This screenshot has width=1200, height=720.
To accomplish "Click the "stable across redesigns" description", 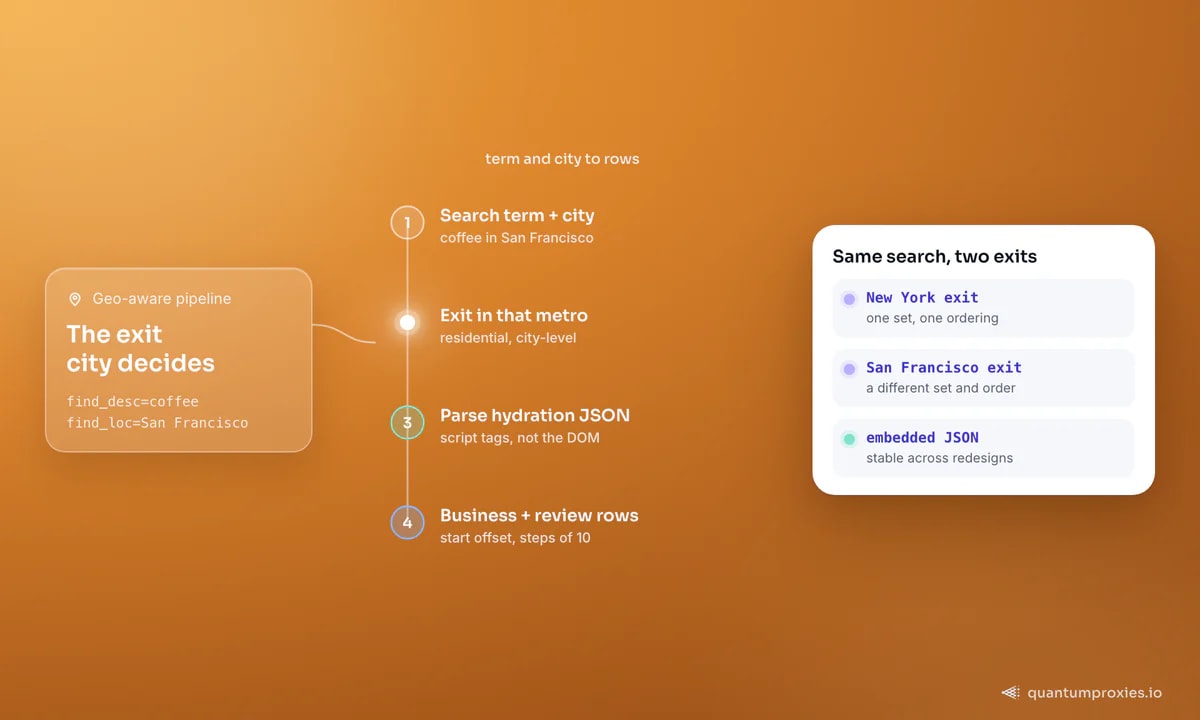I will [940, 458].
